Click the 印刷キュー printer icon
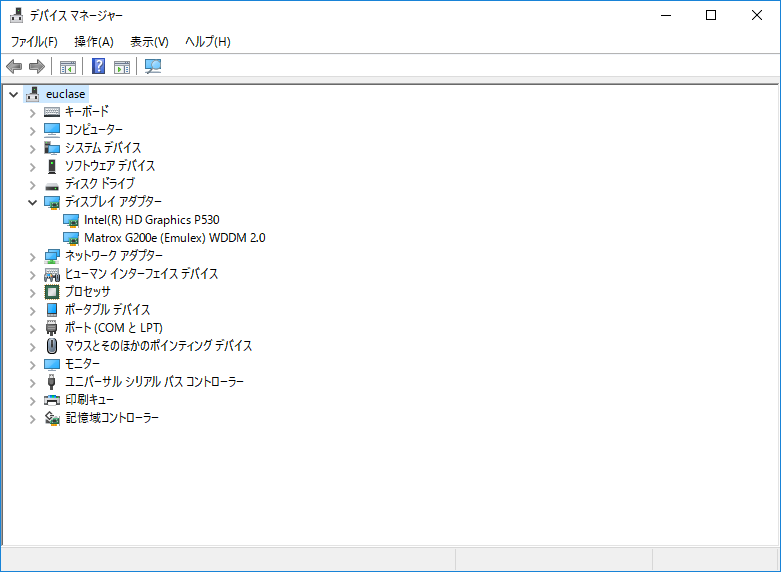The width and height of the screenshot is (781, 572). (53, 400)
